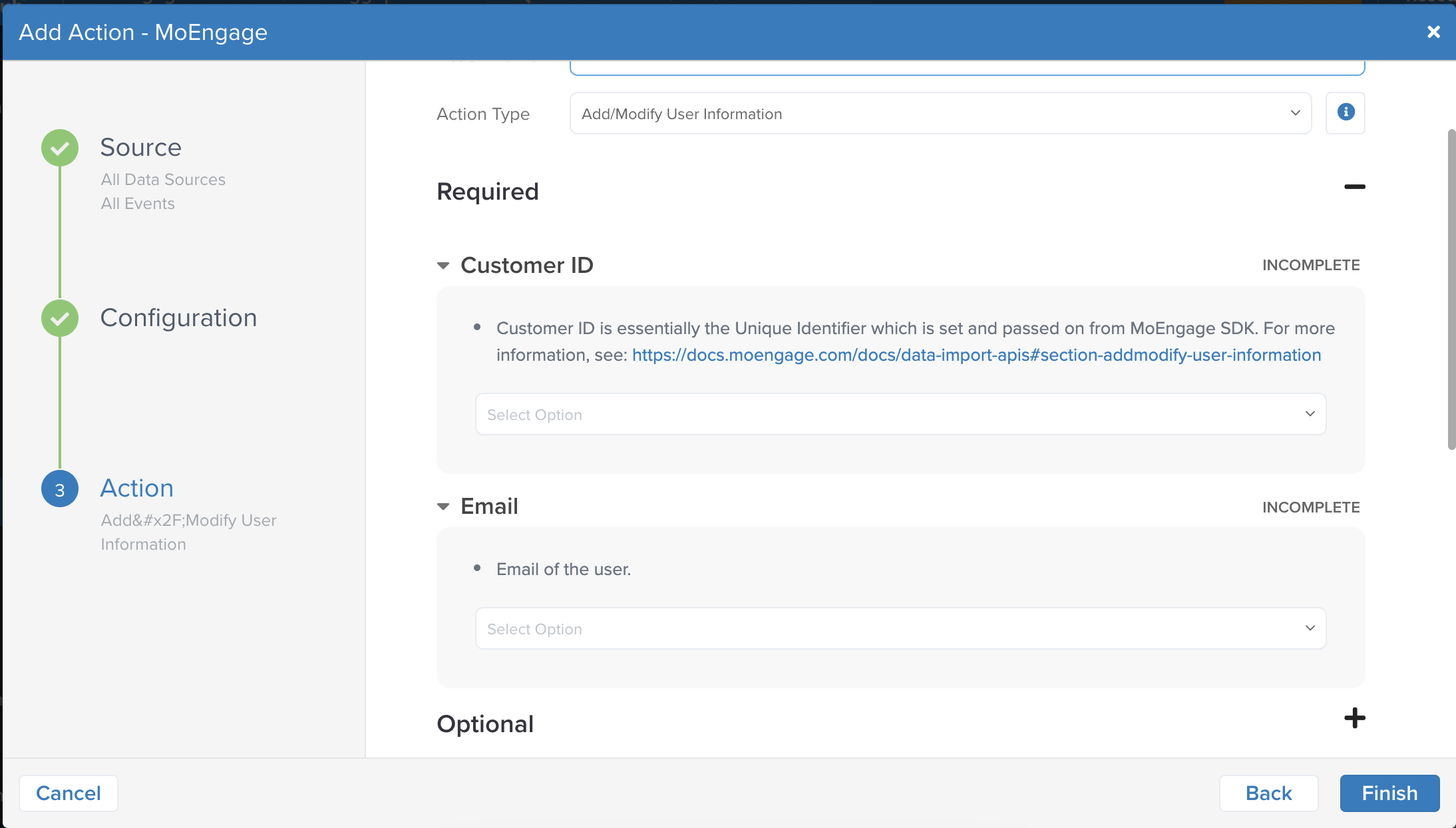Select the Action step label
Screen dimensions: 1456x828
[137, 488]
